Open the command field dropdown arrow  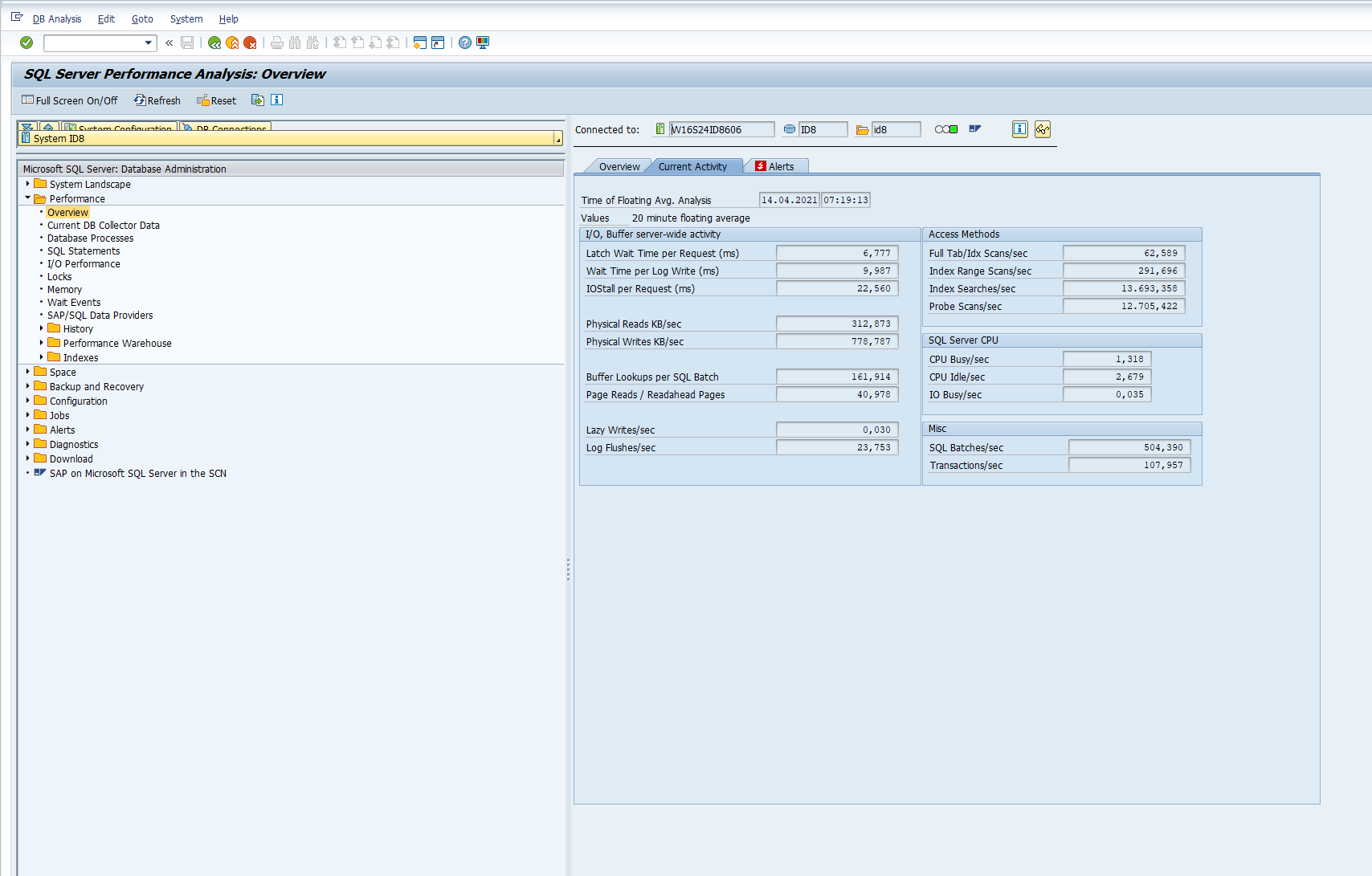click(x=148, y=43)
